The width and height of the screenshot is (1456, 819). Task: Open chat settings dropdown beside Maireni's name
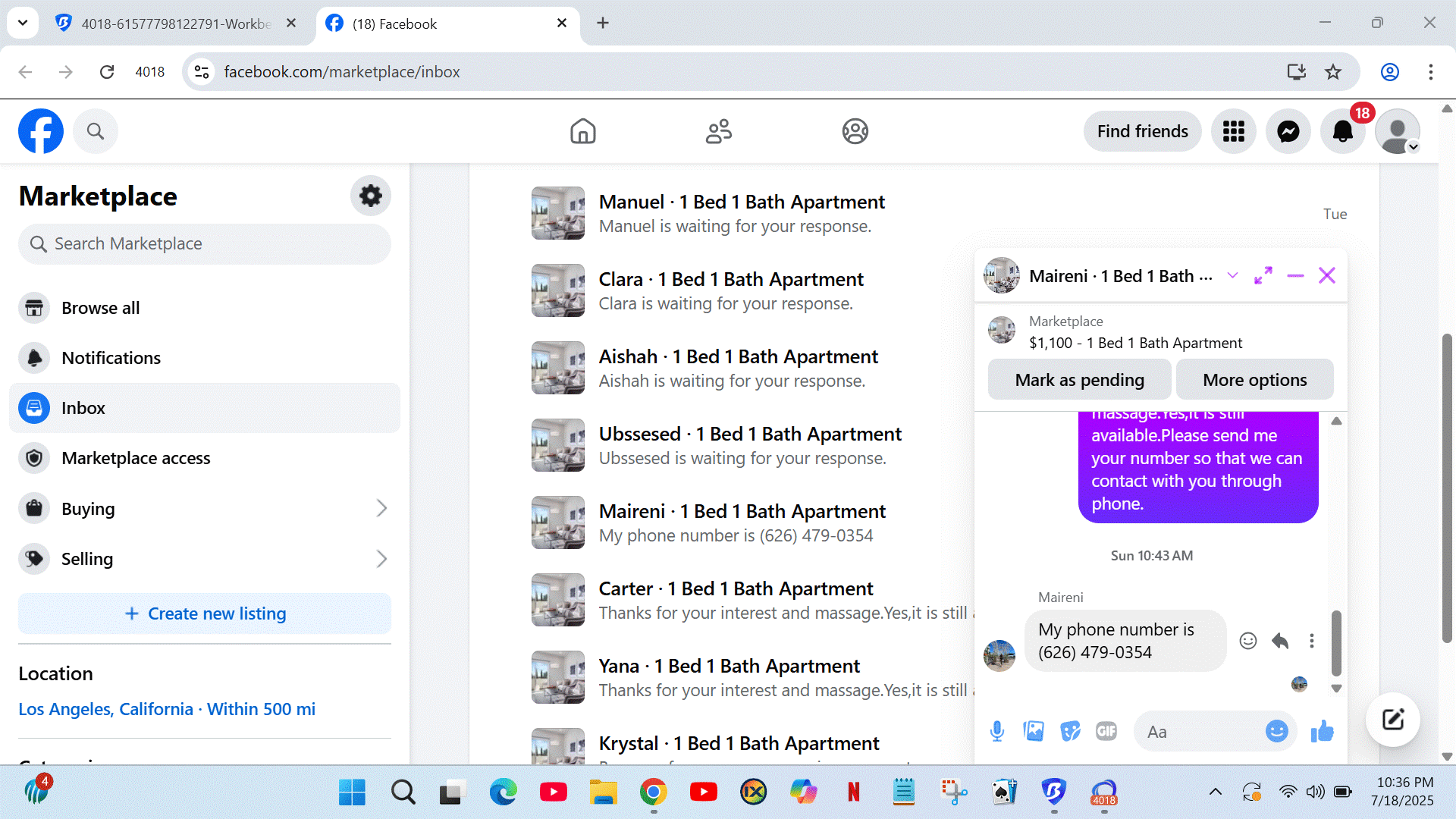(1232, 276)
